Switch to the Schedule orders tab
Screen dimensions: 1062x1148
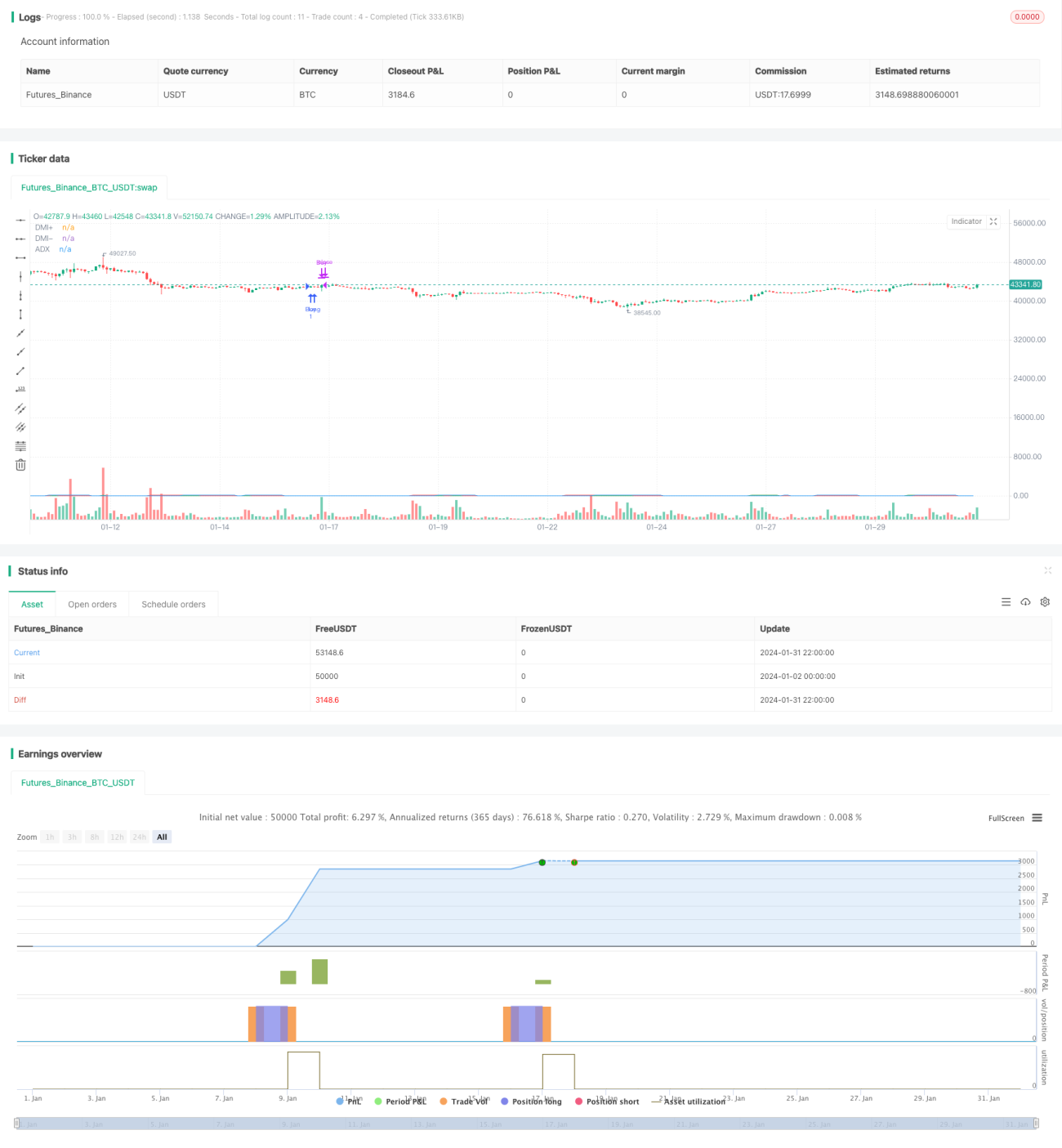(x=173, y=605)
